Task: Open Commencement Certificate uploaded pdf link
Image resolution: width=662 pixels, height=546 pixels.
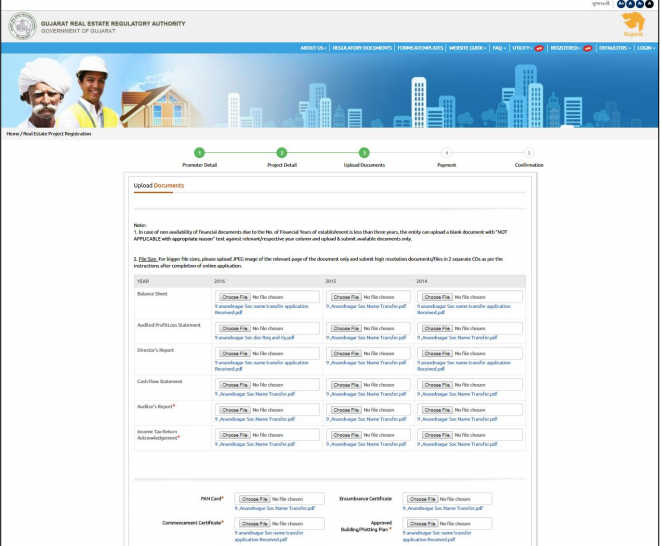Action: 269,536
